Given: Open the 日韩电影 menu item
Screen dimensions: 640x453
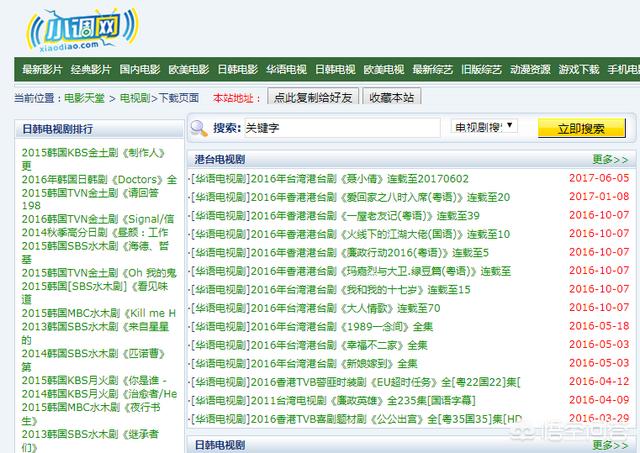Looking at the screenshot, I should [x=238, y=69].
